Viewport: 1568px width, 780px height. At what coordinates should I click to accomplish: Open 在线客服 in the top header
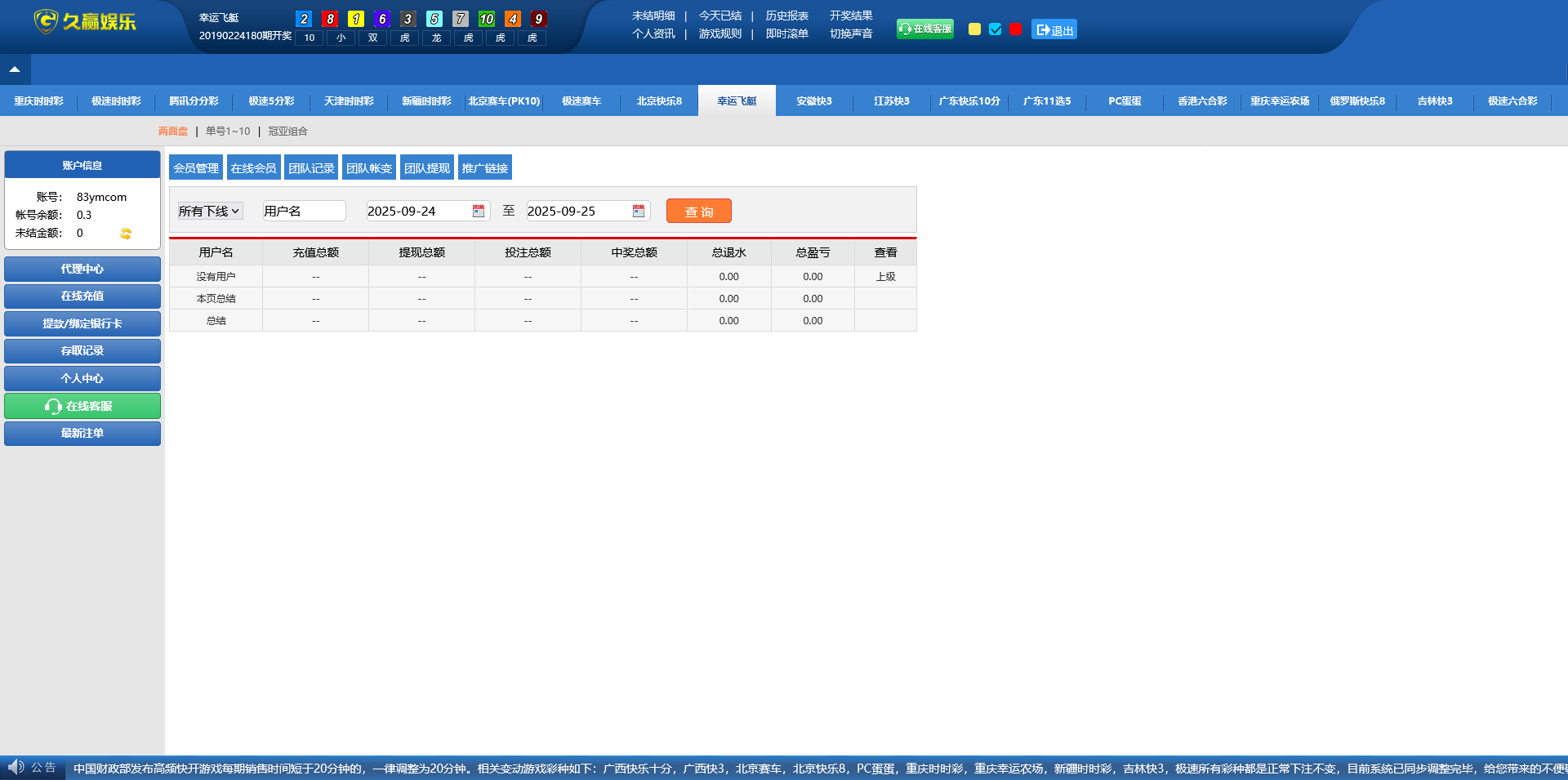click(925, 29)
